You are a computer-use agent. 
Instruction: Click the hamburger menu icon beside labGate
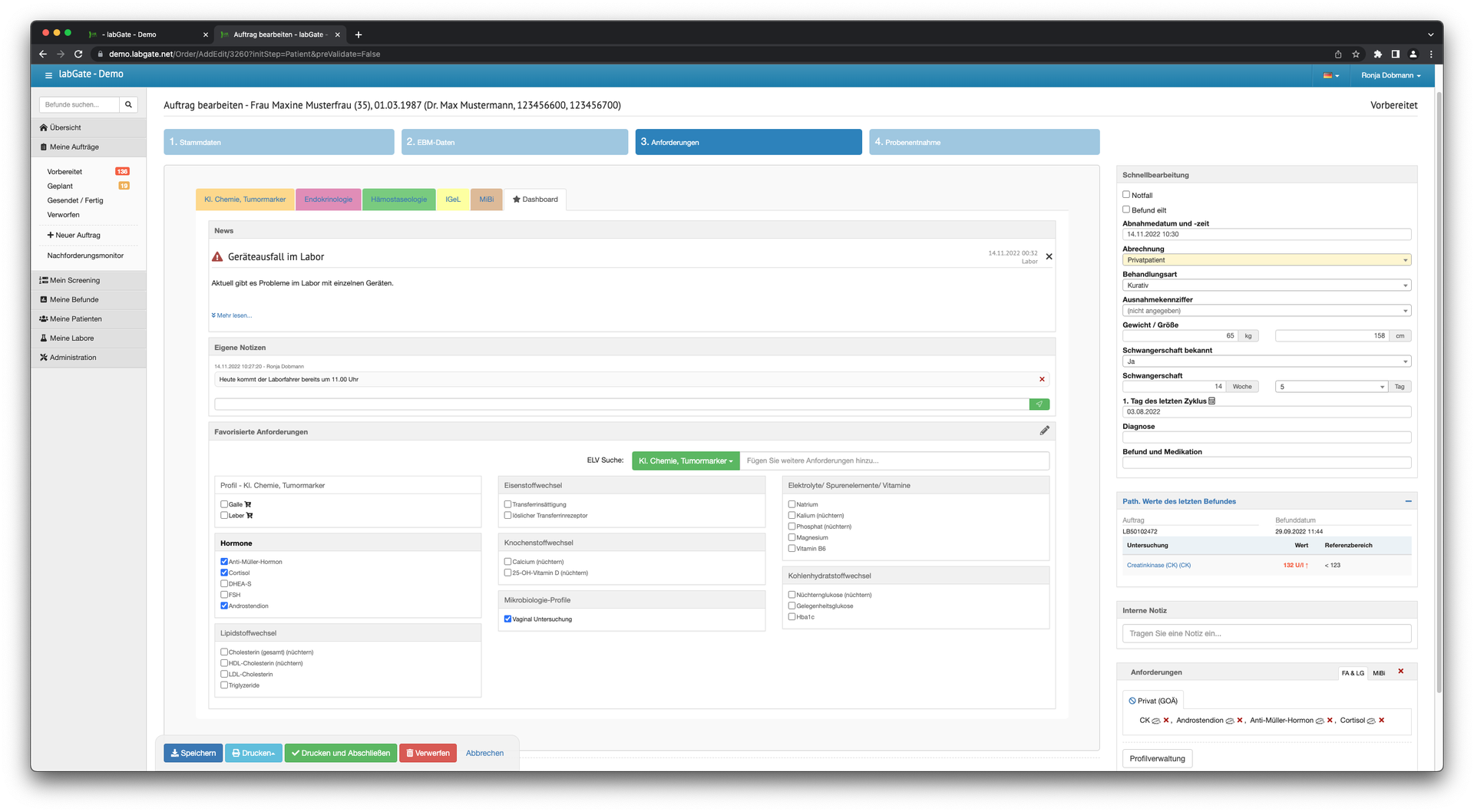48,75
